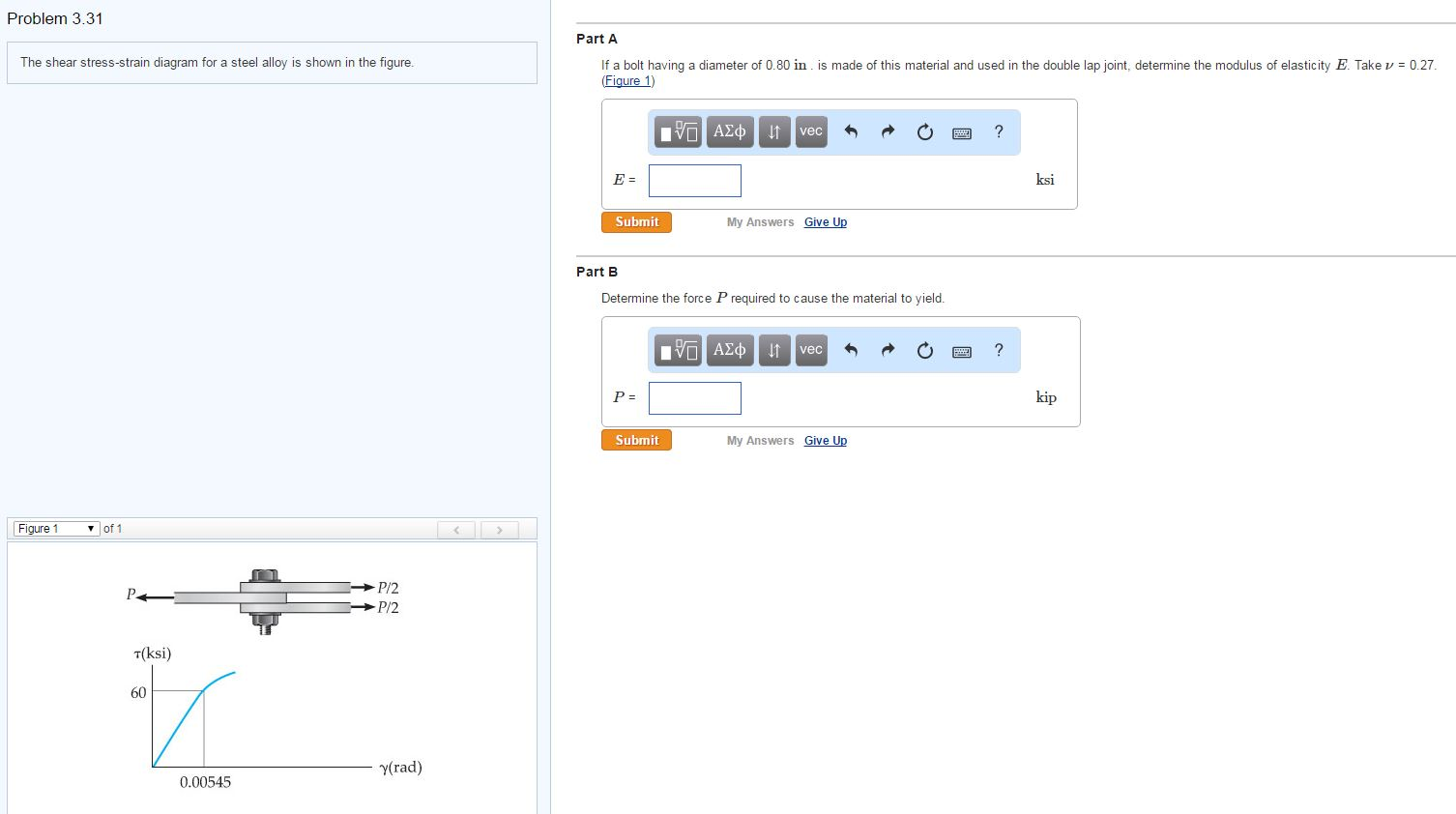Click Give Up link under Part B
1456x814 pixels.
(826, 441)
